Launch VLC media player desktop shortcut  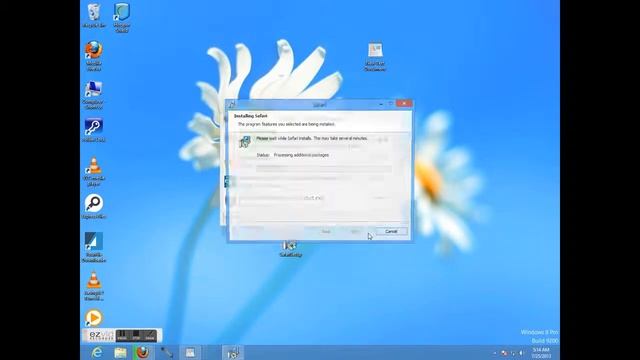[94, 171]
